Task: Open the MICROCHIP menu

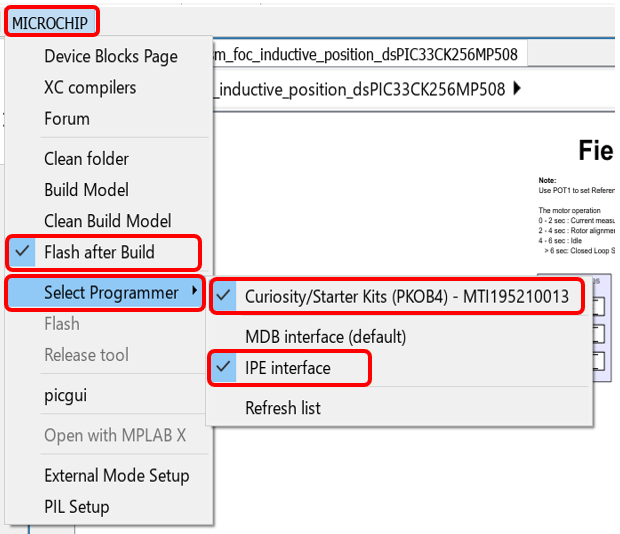Action: [50, 23]
